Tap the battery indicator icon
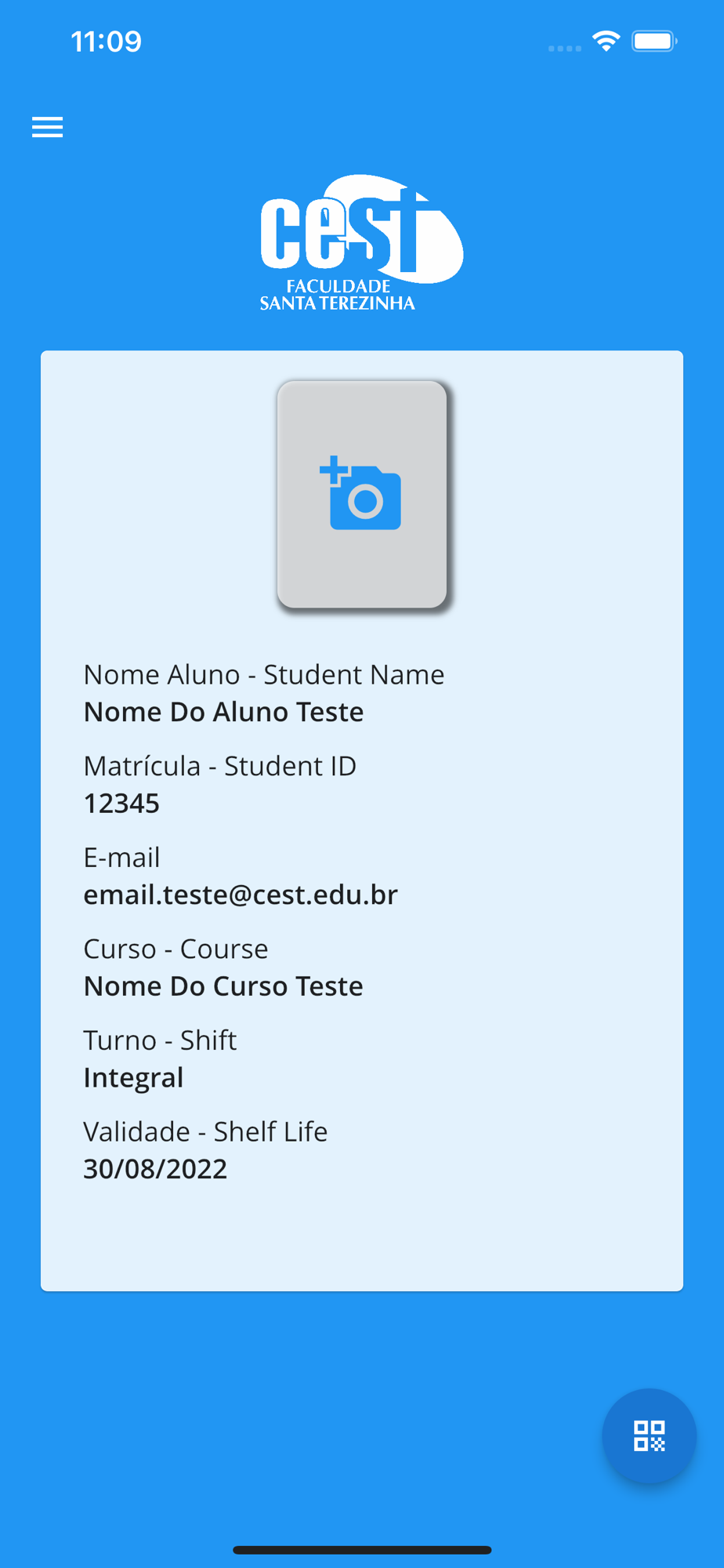 654,41
